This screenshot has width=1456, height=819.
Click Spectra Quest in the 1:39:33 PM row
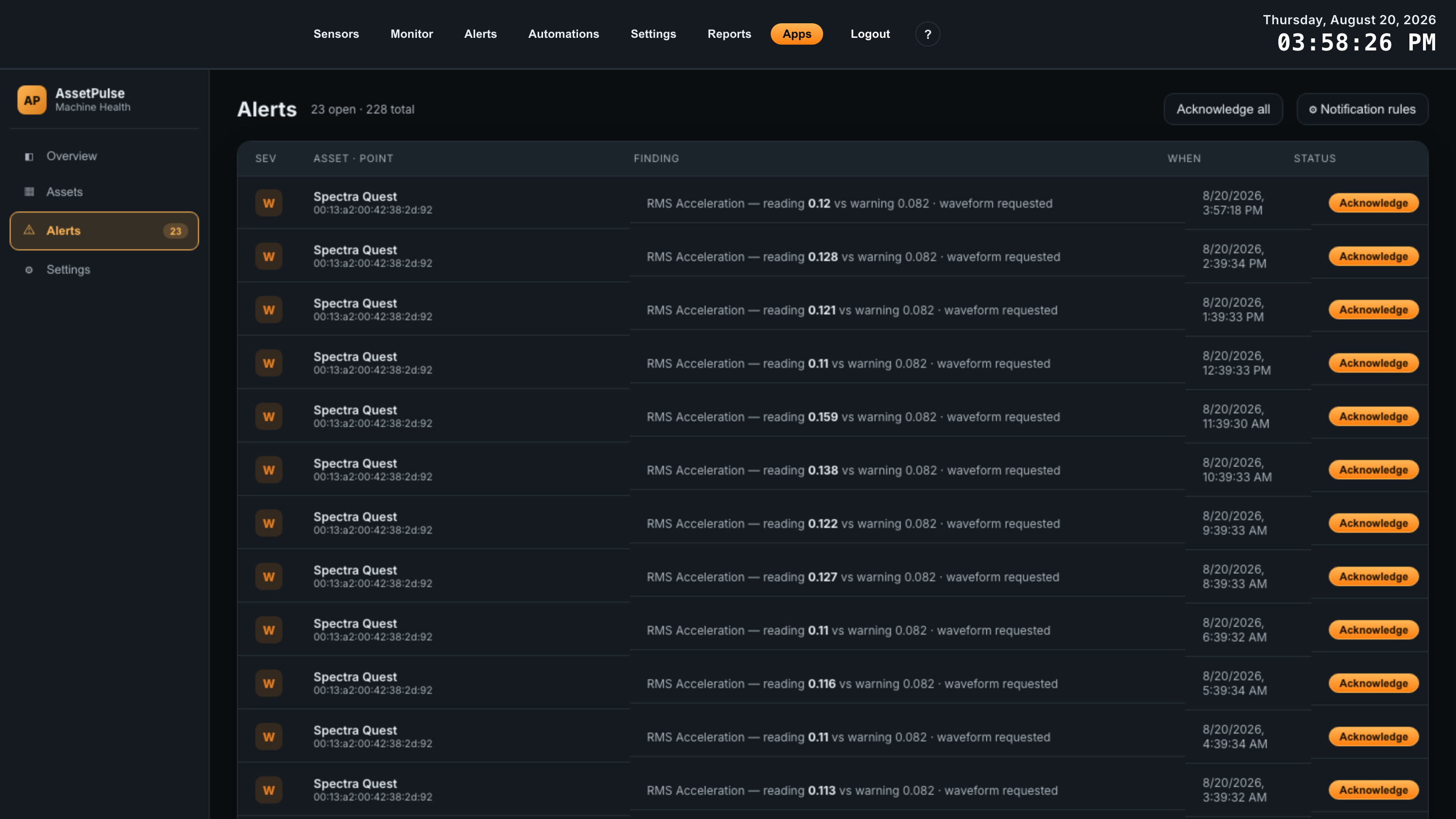pos(355,304)
